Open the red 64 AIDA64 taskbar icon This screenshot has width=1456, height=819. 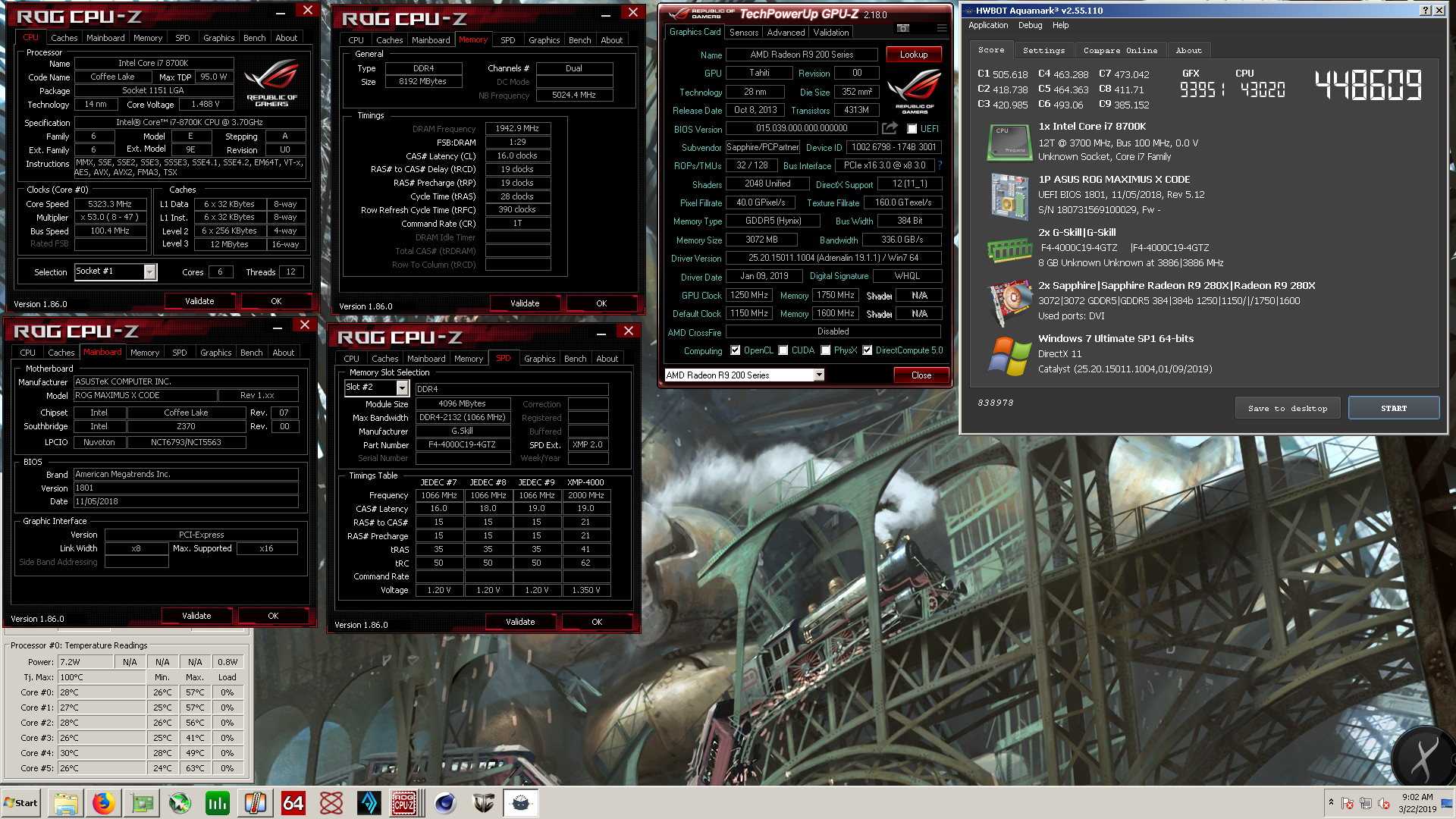pos(293,802)
